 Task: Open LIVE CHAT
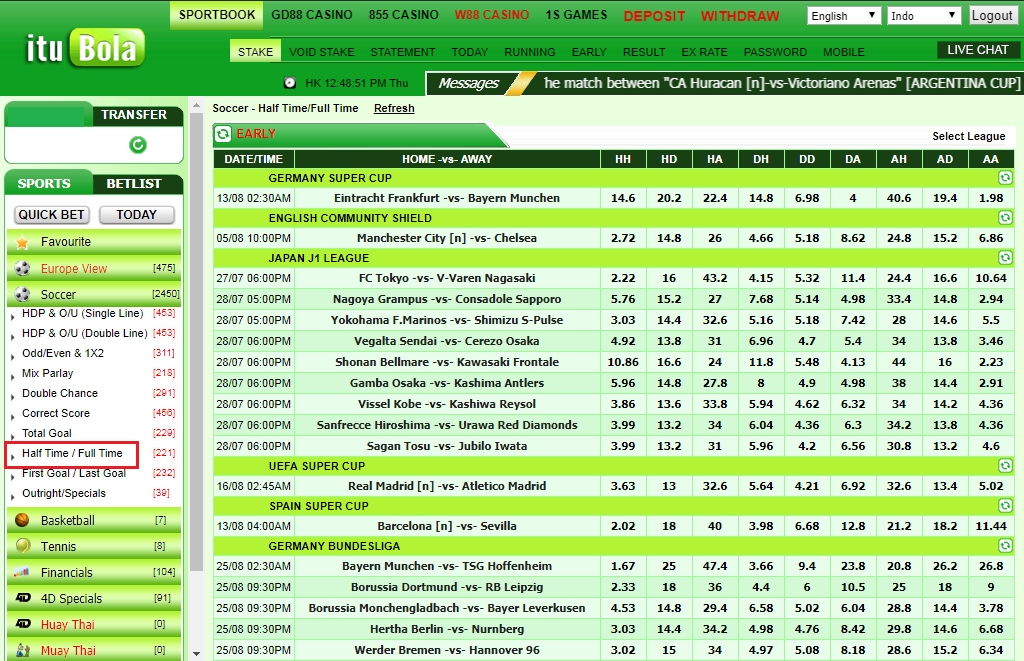978,50
